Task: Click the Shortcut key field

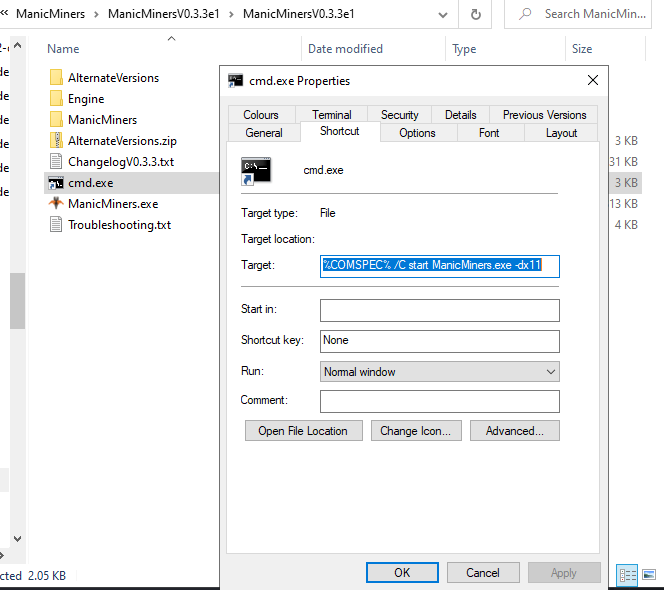Action: coord(440,341)
